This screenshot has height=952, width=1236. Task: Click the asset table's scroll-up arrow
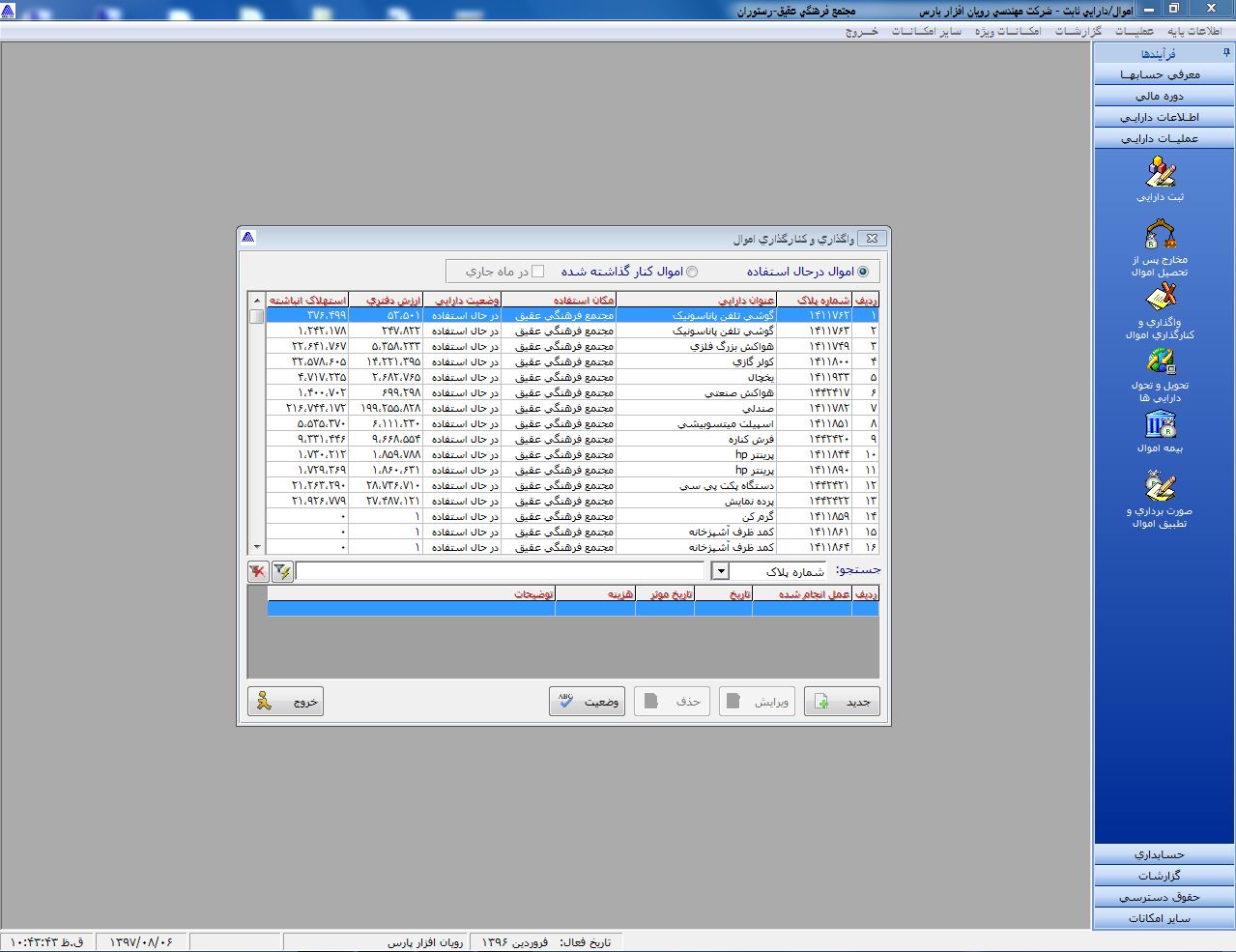pyautogui.click(x=256, y=300)
